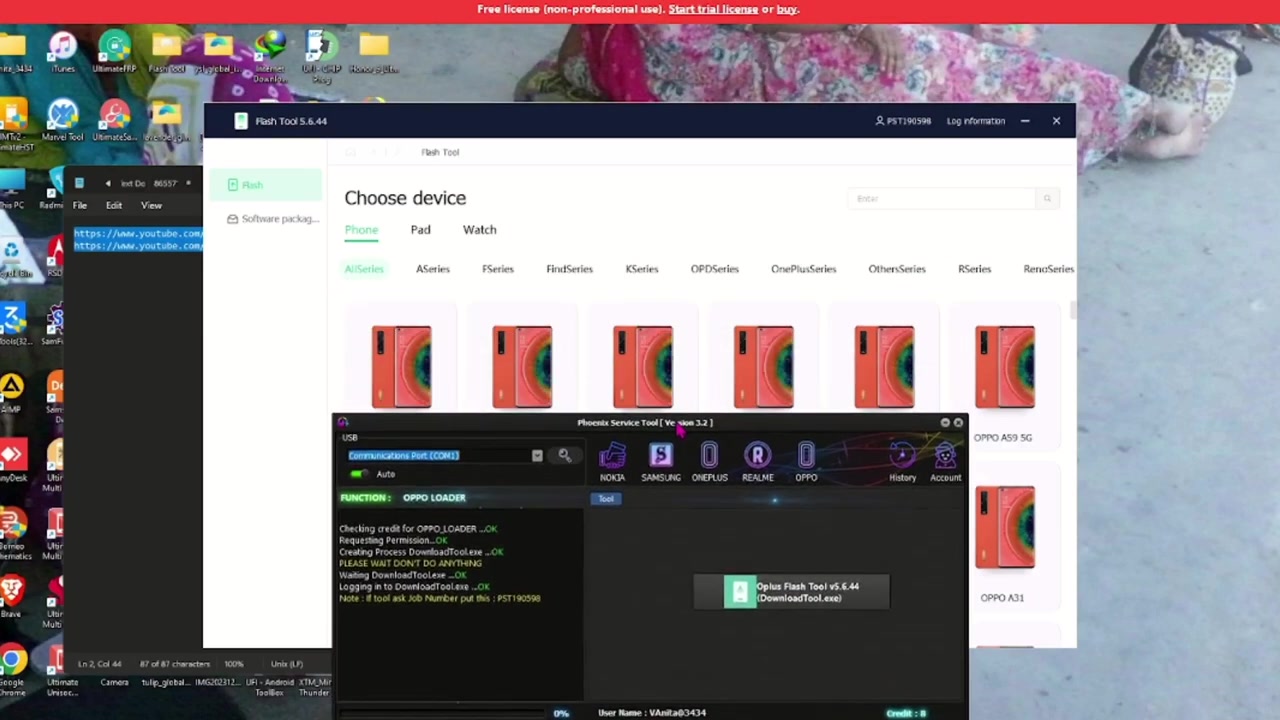Switch to the Watch device tab

(479, 230)
